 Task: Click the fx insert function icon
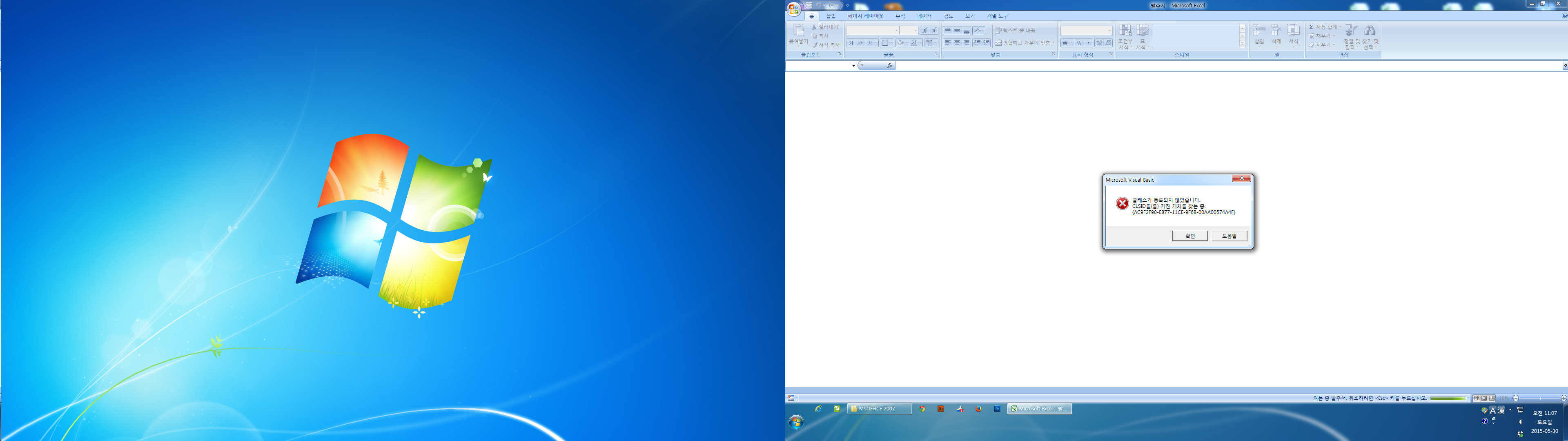tap(889, 65)
